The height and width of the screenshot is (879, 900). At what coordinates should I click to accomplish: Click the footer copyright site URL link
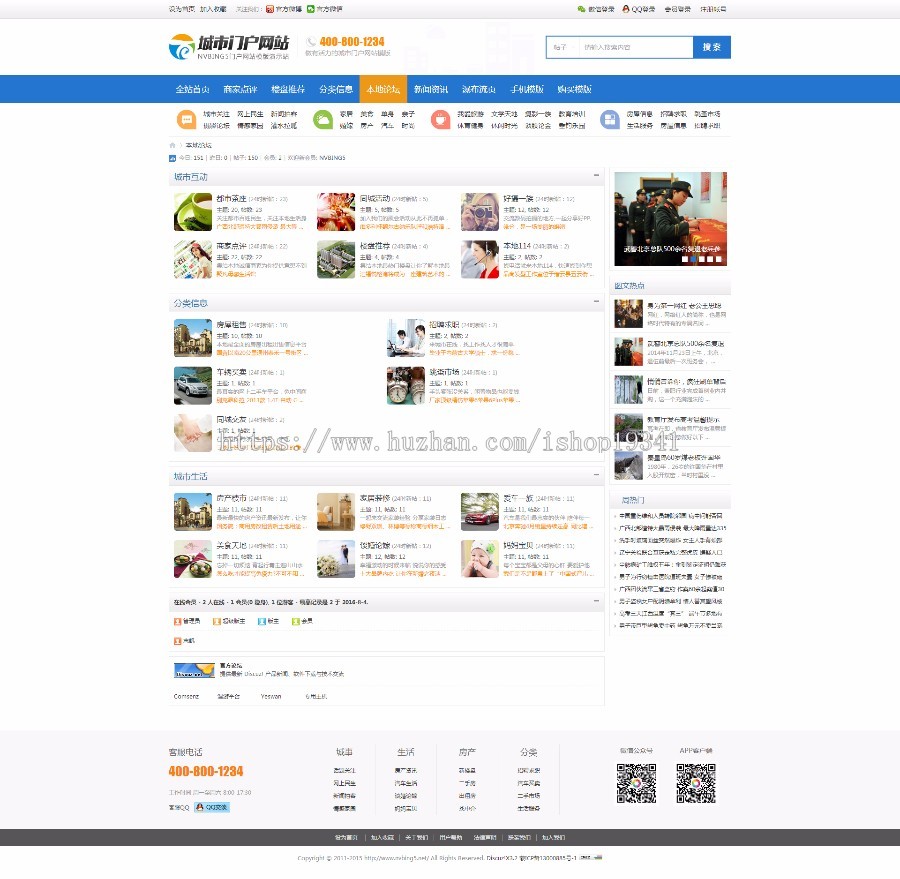396,858
